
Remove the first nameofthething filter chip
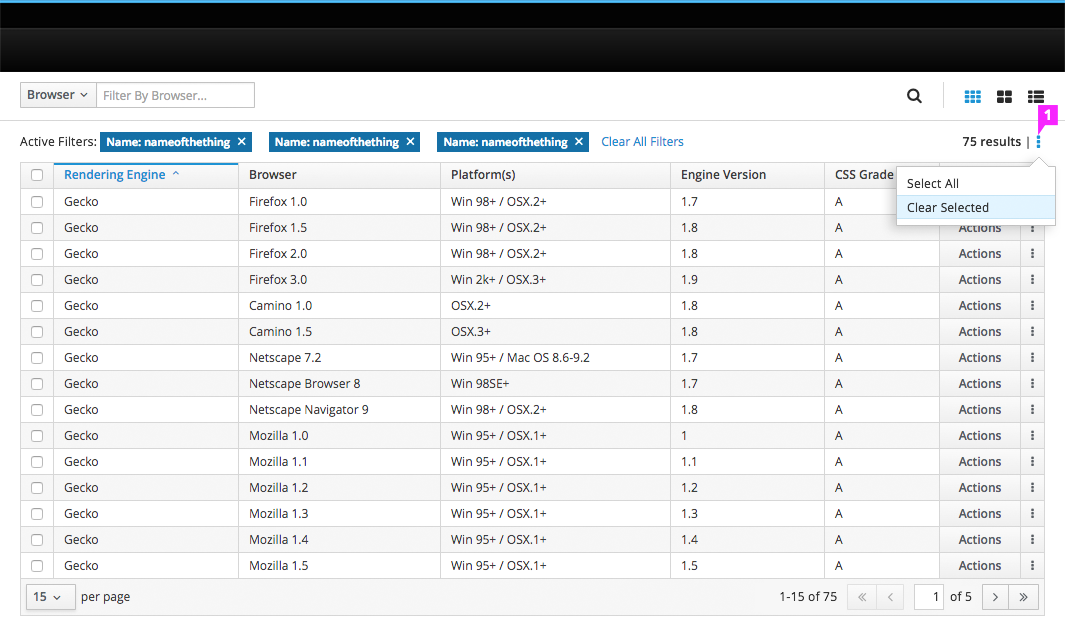click(242, 142)
